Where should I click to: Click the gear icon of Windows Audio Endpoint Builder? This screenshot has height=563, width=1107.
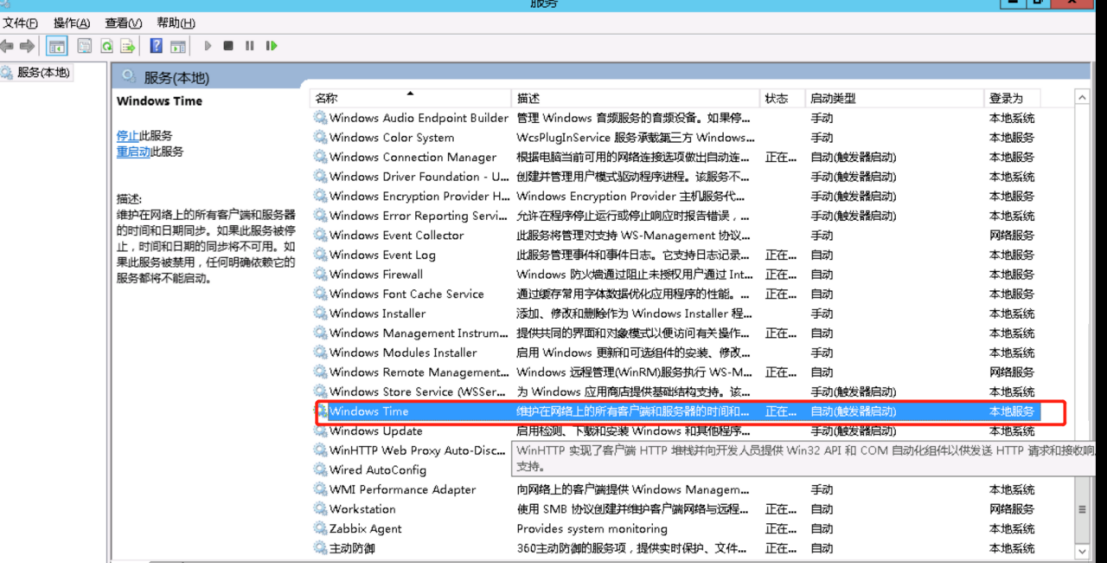click(x=321, y=118)
